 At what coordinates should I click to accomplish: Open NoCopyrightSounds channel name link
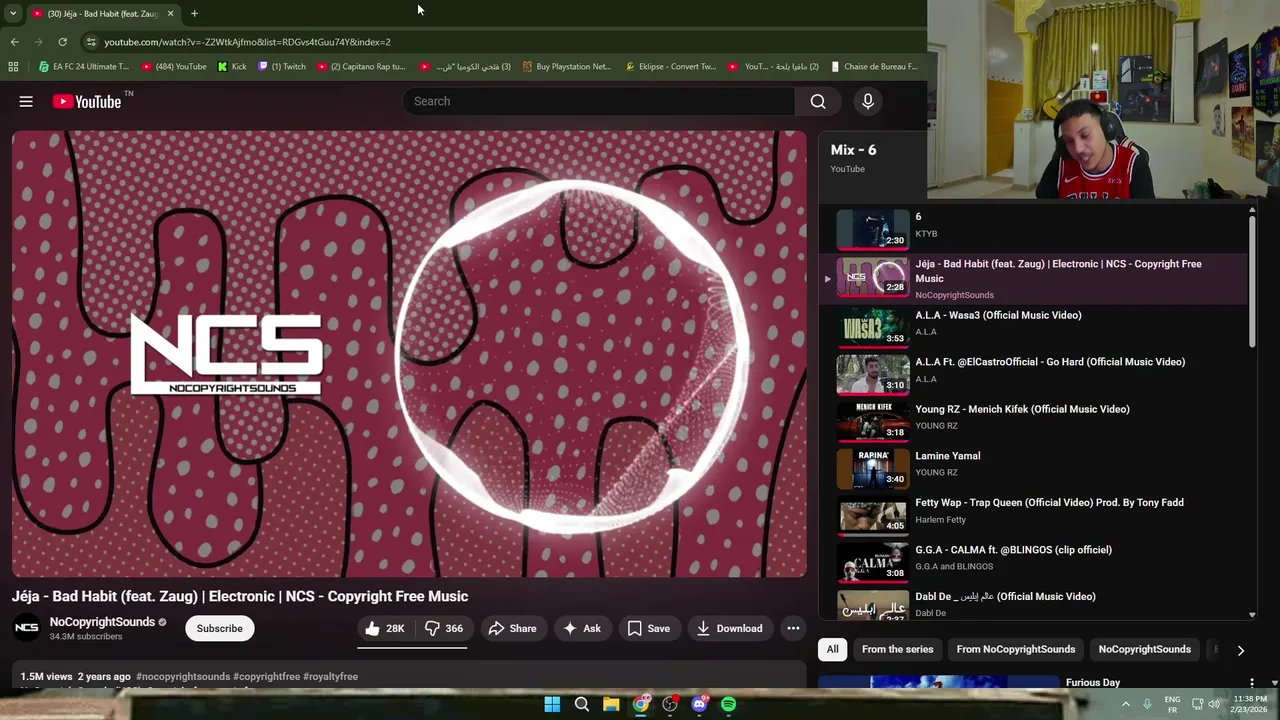point(102,622)
